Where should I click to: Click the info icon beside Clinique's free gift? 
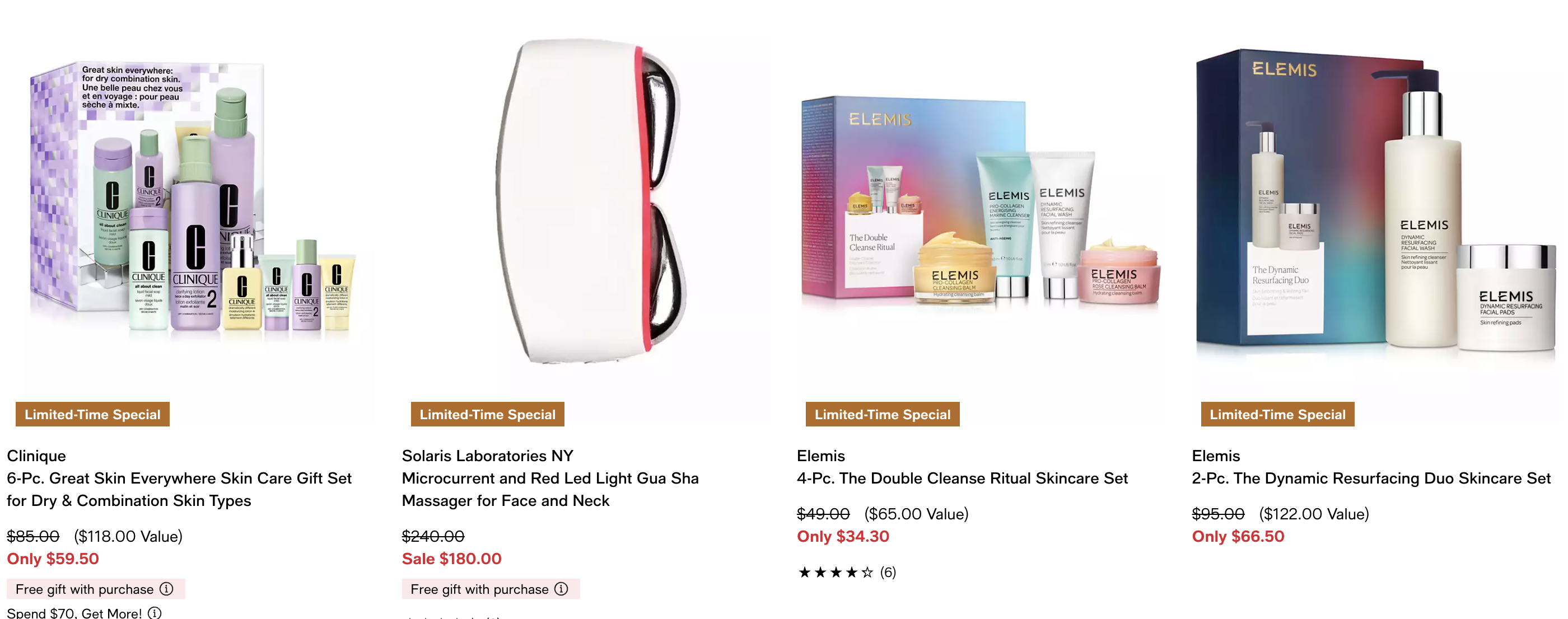pyautogui.click(x=166, y=589)
